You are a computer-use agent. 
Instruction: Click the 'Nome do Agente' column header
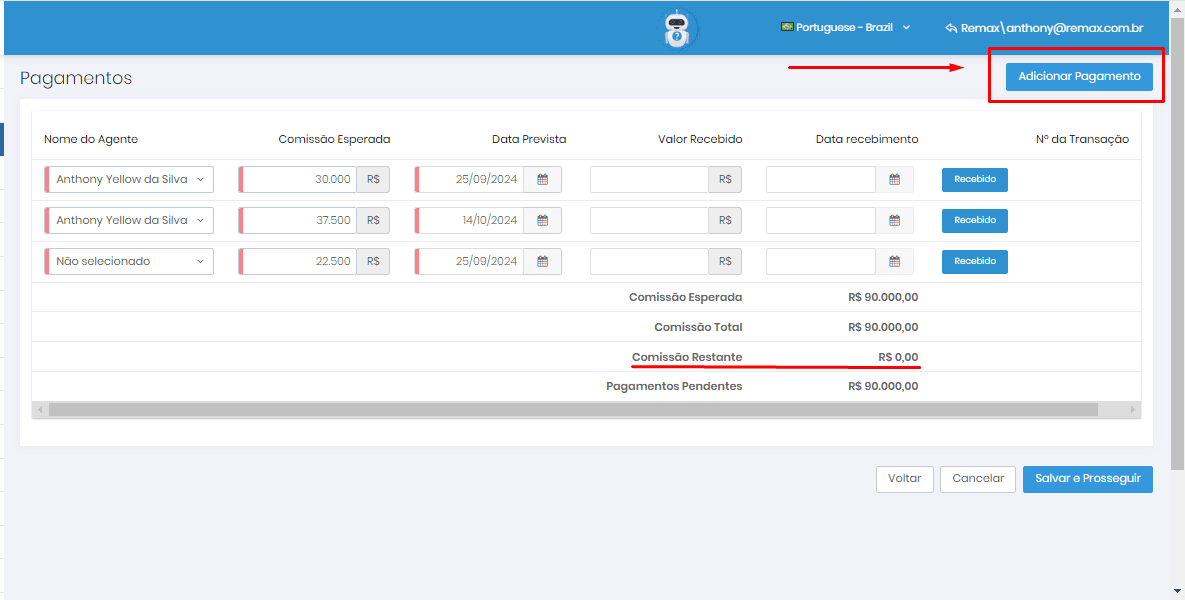(91, 139)
